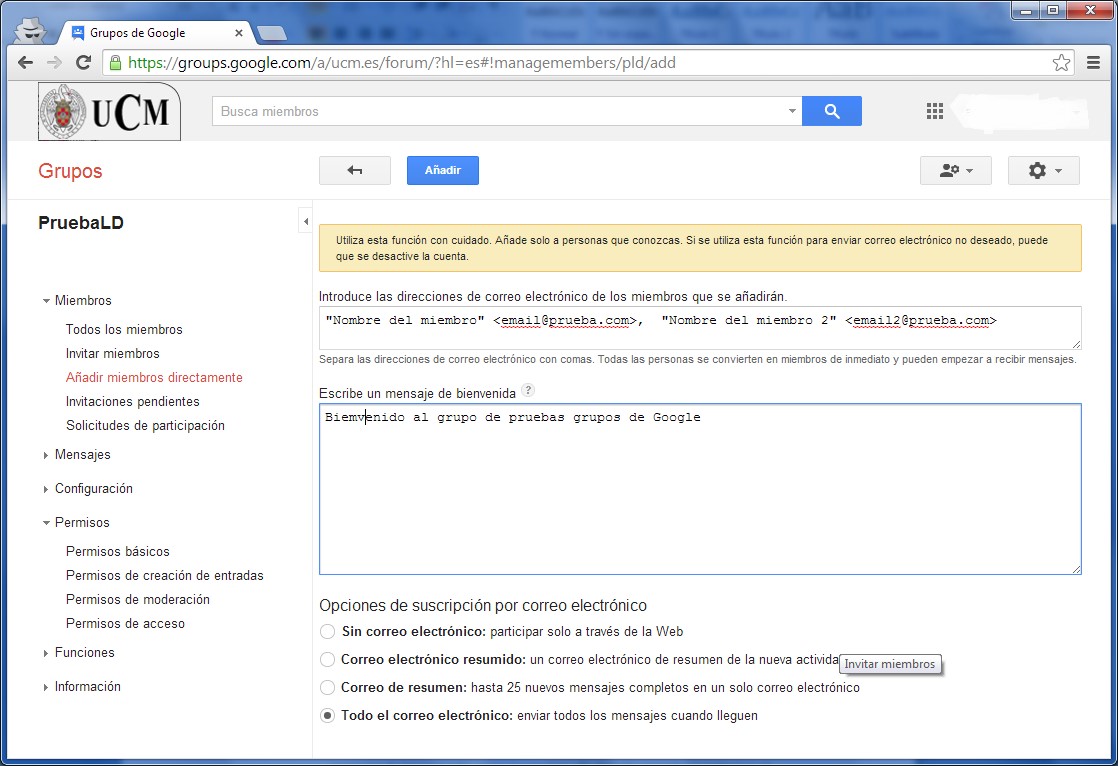The height and width of the screenshot is (766, 1118).
Task: Open the Chrome hamburger menu
Action: [1093, 63]
